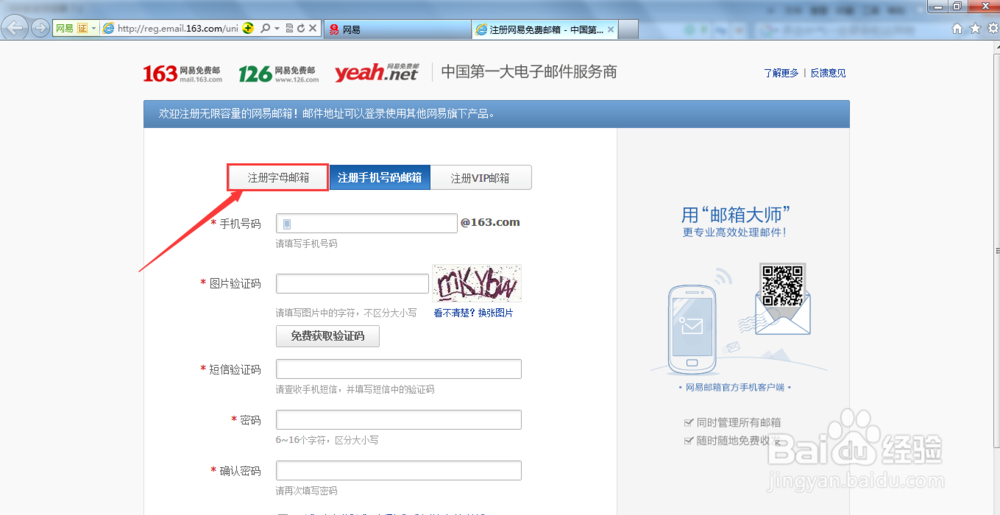Restore down the browser window
The width and height of the screenshot is (1000, 515).
pyautogui.click(x=959, y=6)
